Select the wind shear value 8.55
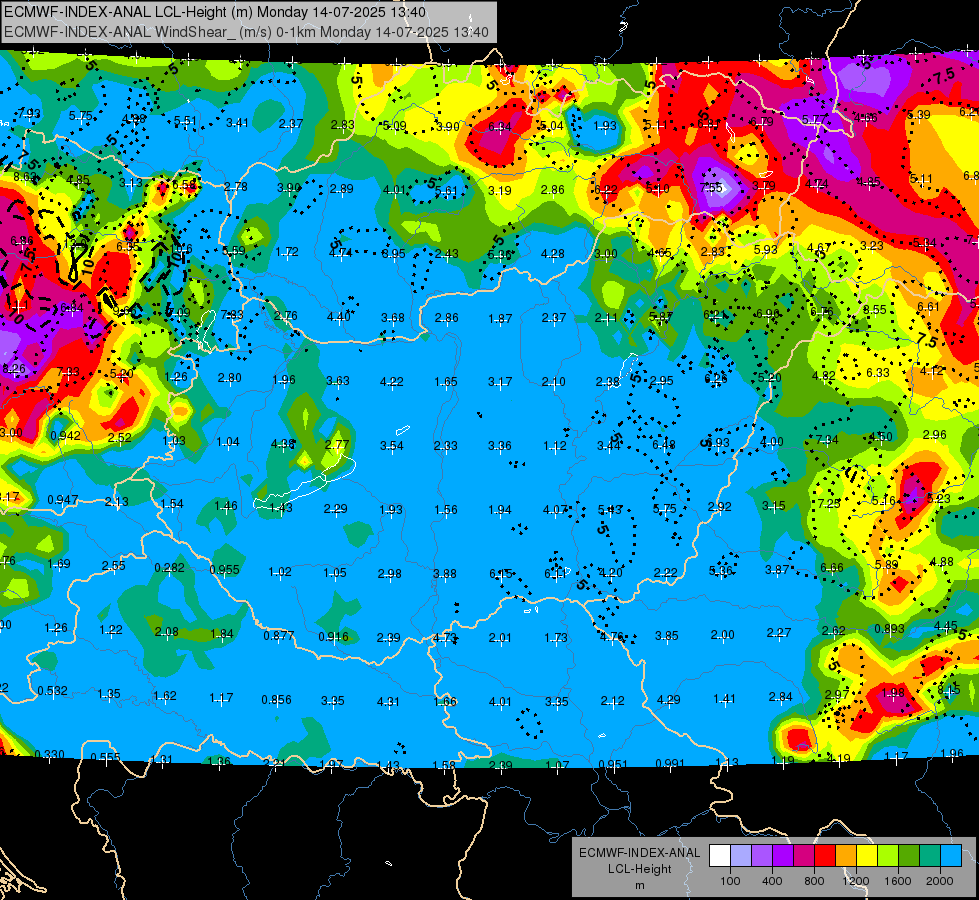Image resolution: width=979 pixels, height=900 pixels. (x=875, y=309)
